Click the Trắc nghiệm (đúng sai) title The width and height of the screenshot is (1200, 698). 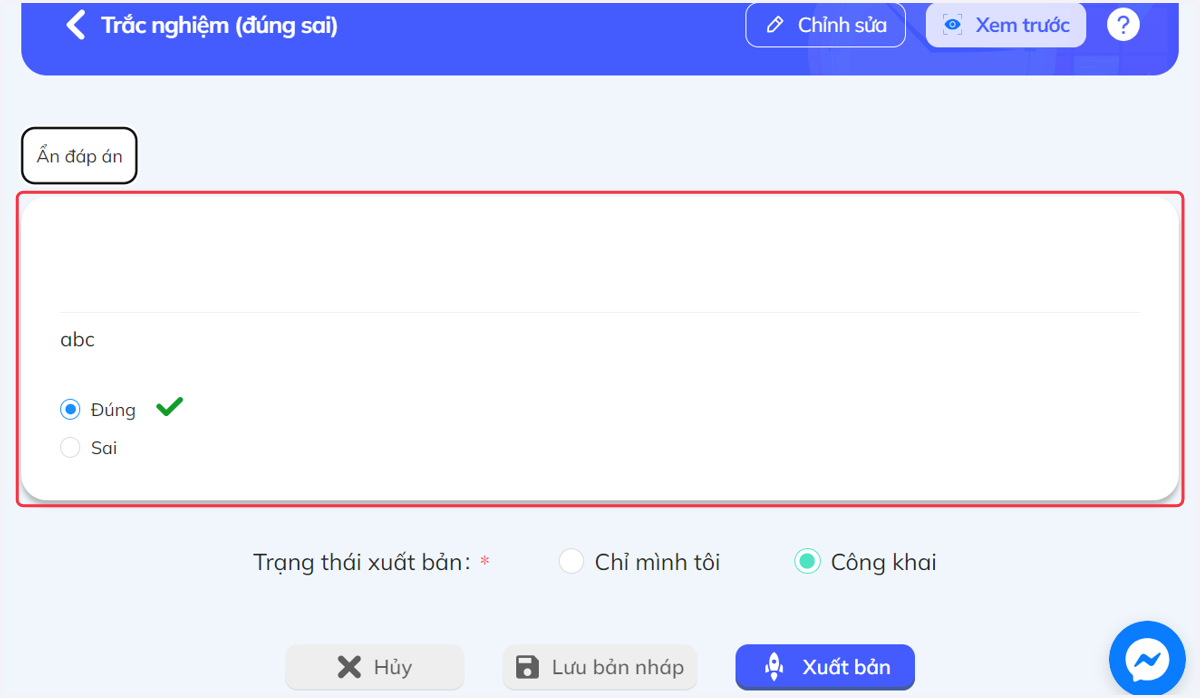coord(219,25)
